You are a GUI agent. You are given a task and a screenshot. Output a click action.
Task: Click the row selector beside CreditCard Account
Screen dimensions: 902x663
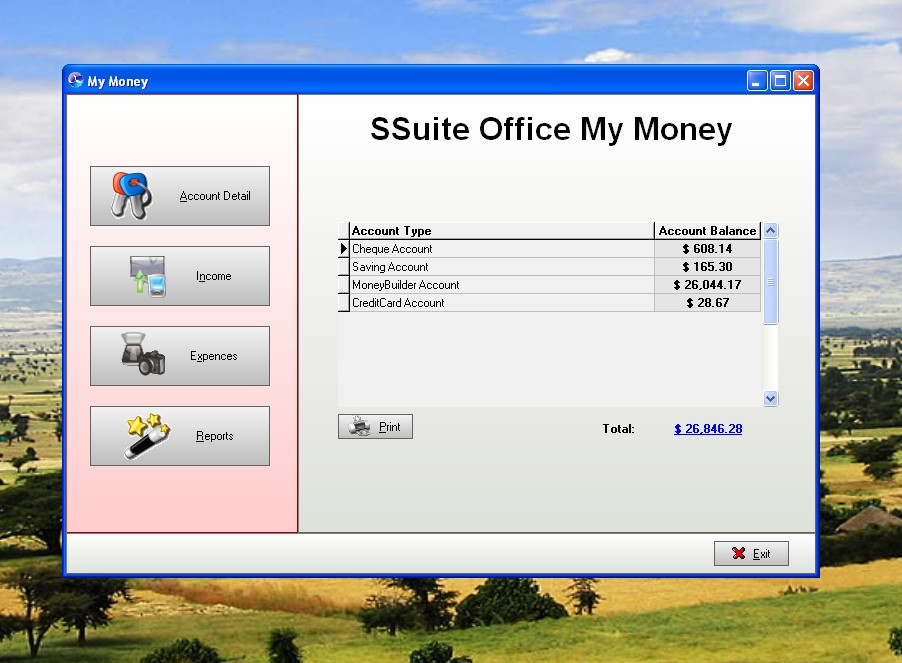343,302
